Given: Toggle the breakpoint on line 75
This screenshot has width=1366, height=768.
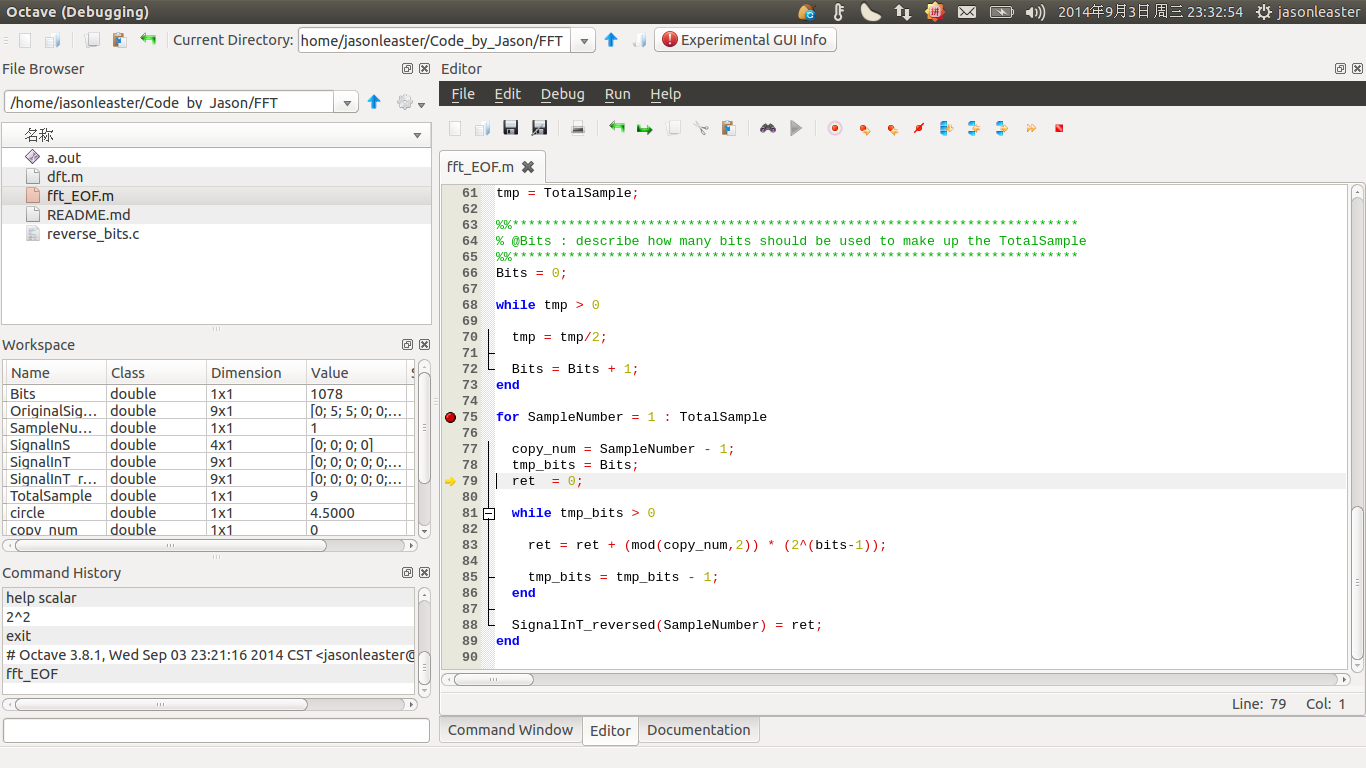Looking at the screenshot, I should [x=450, y=417].
